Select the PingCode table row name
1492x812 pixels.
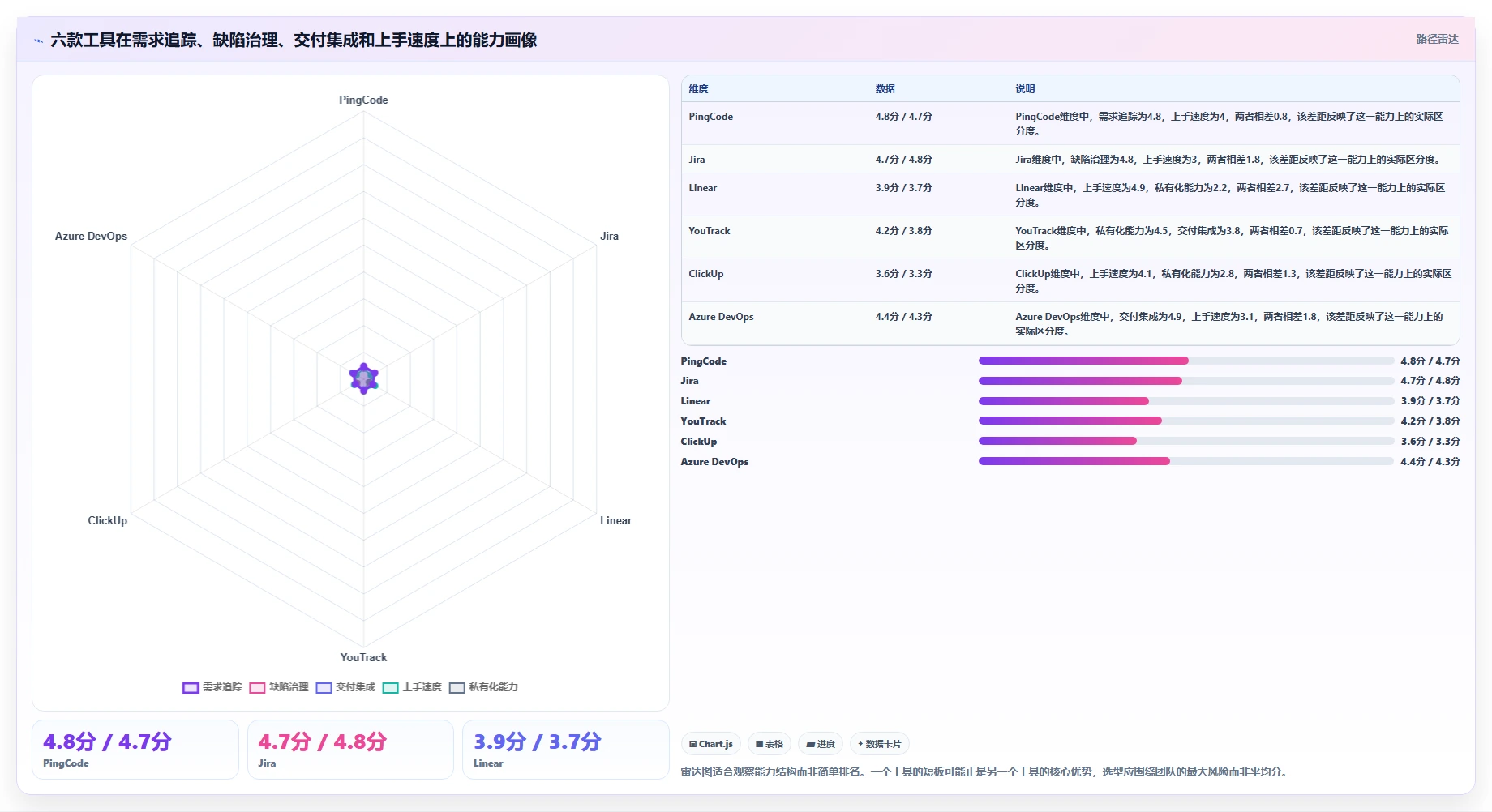click(x=710, y=117)
